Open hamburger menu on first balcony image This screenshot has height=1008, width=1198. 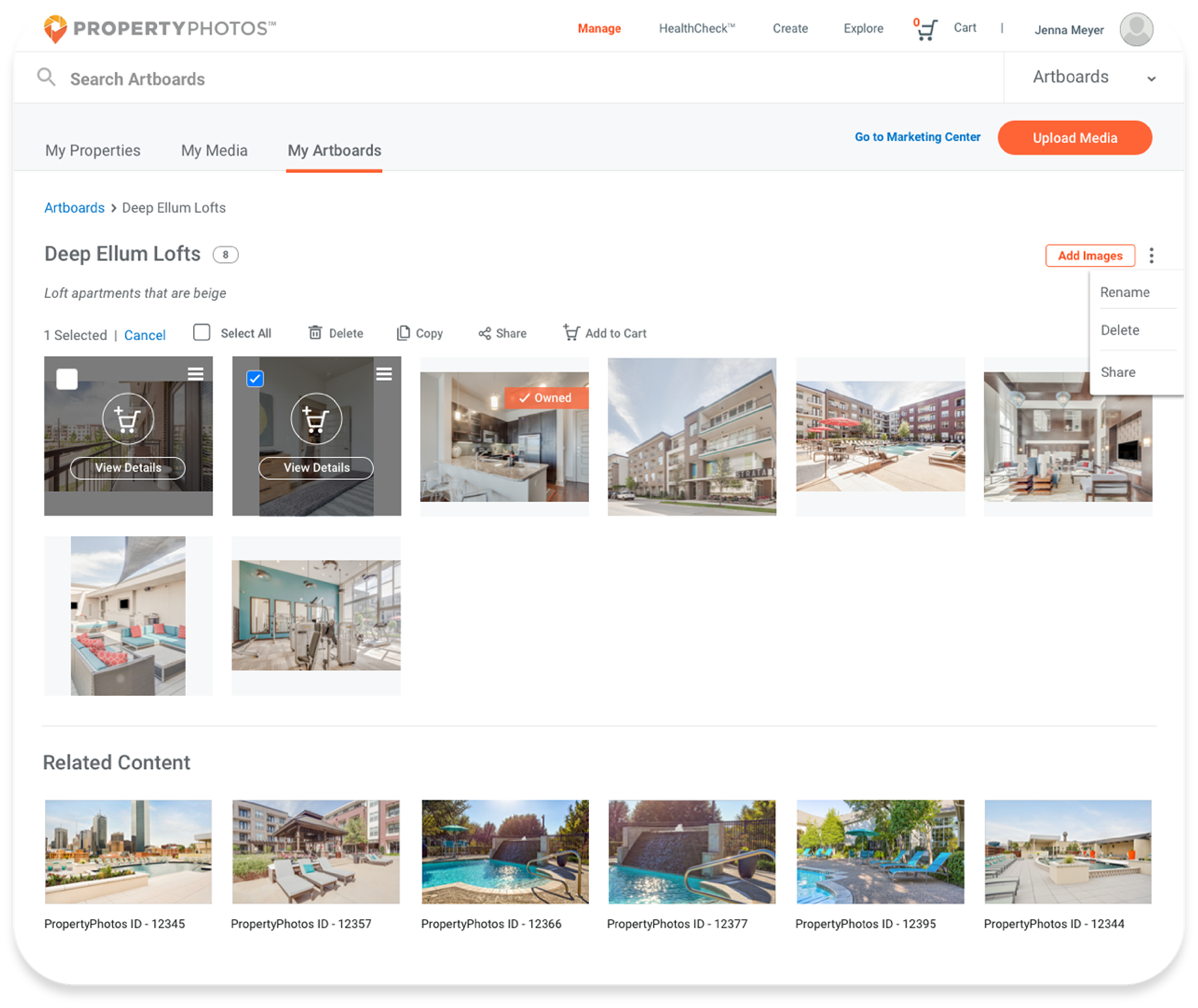[195, 374]
